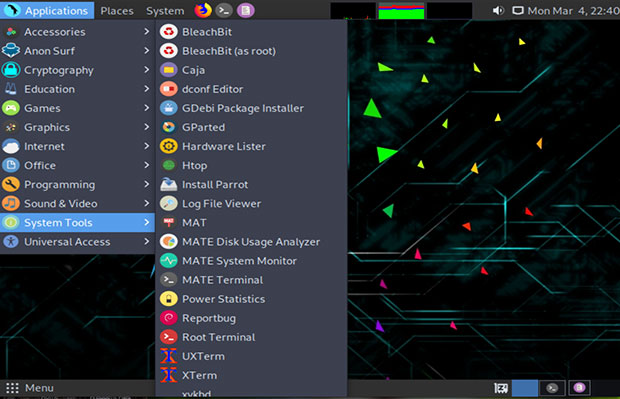The width and height of the screenshot is (620, 399).
Task: Launch BleachBit (as root) entry text
Action: pyautogui.click(x=229, y=51)
